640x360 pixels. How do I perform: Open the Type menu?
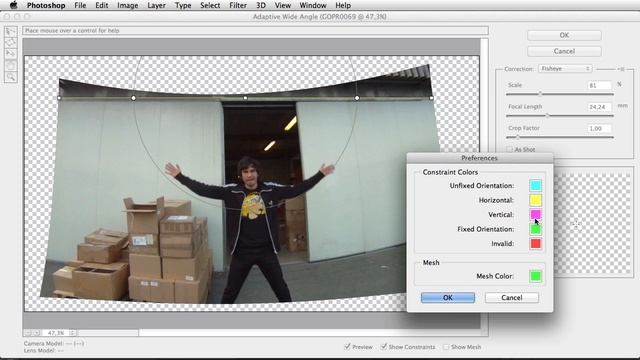(183, 5)
